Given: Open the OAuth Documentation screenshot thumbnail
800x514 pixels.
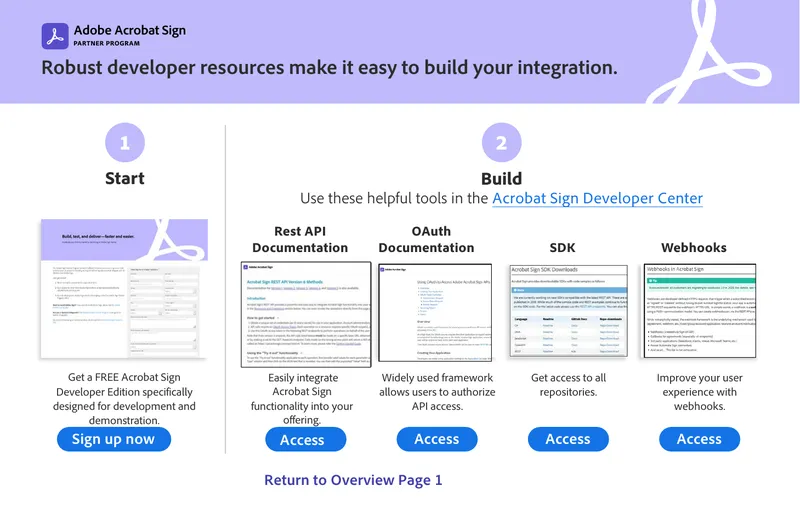Looking at the screenshot, I should click(x=435, y=312).
